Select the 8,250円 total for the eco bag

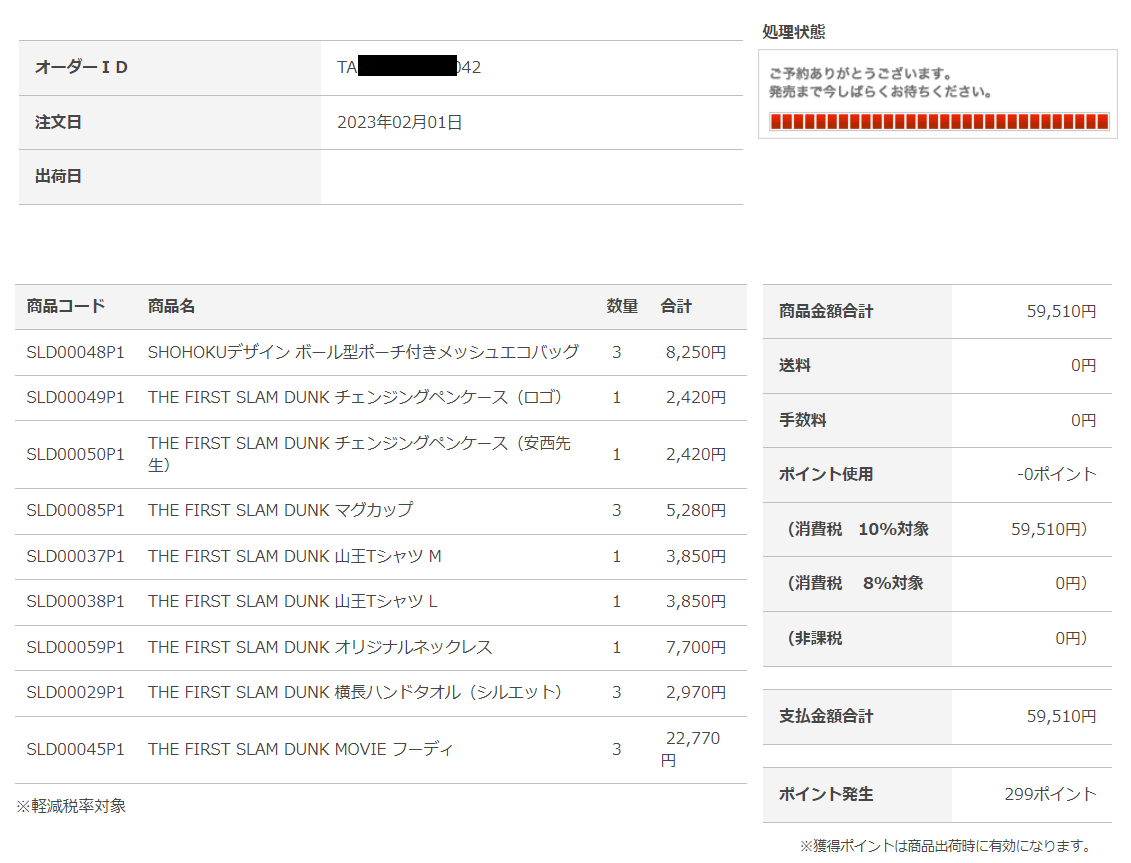pyautogui.click(x=696, y=352)
